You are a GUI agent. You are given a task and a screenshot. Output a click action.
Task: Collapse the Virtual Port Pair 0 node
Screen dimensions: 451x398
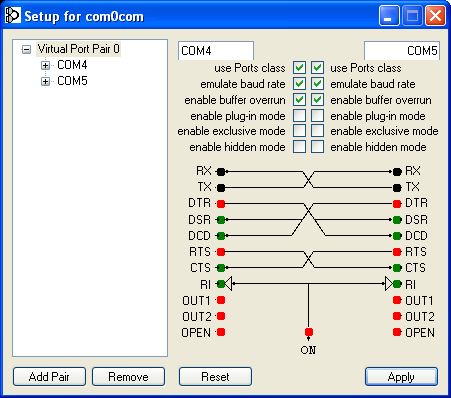point(26,50)
